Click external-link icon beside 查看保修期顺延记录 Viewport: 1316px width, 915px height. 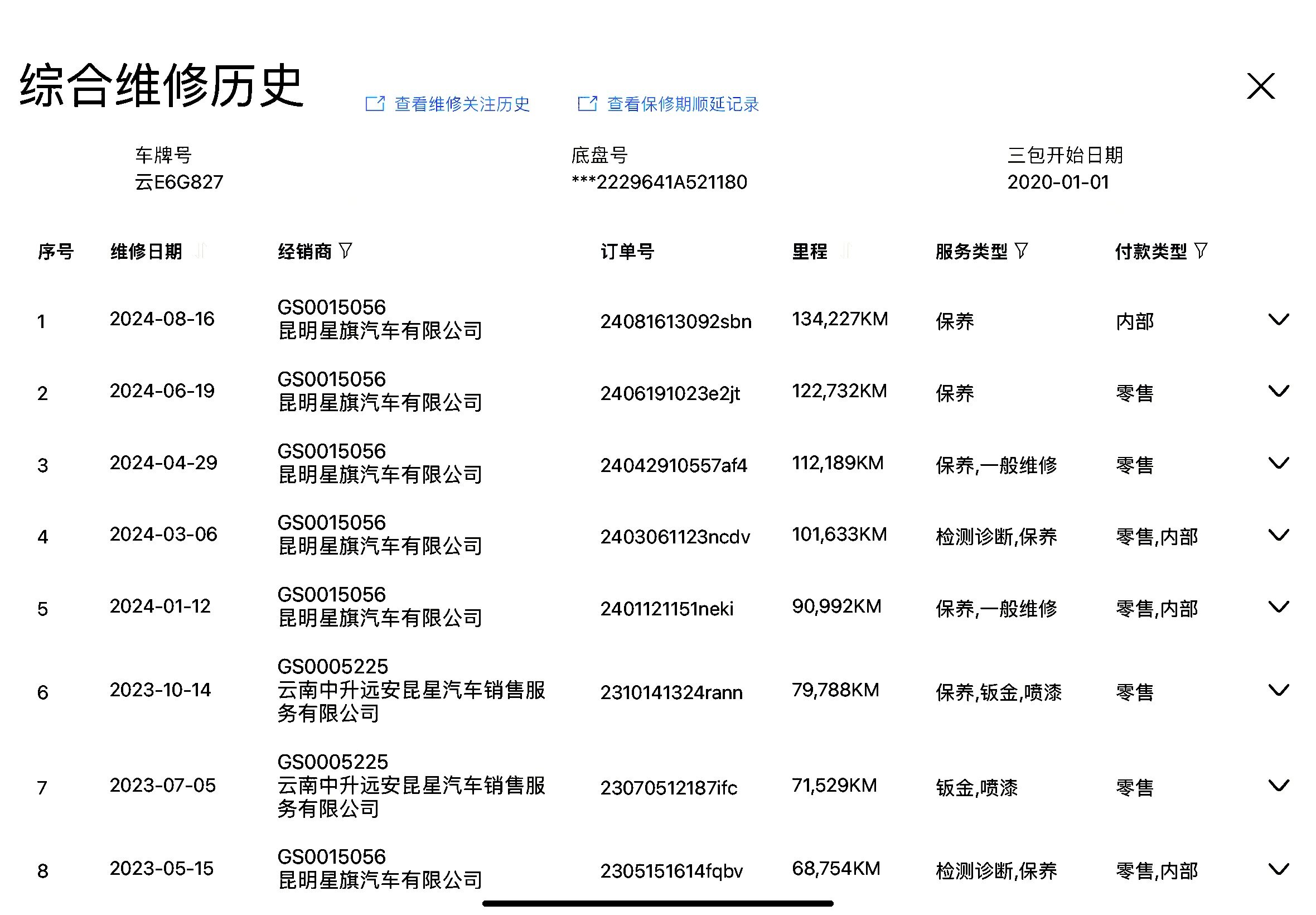click(587, 103)
